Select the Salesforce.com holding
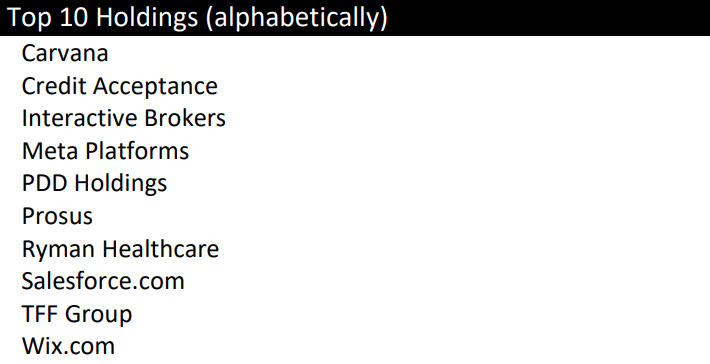Screen dimensions: 710x364 pos(103,281)
